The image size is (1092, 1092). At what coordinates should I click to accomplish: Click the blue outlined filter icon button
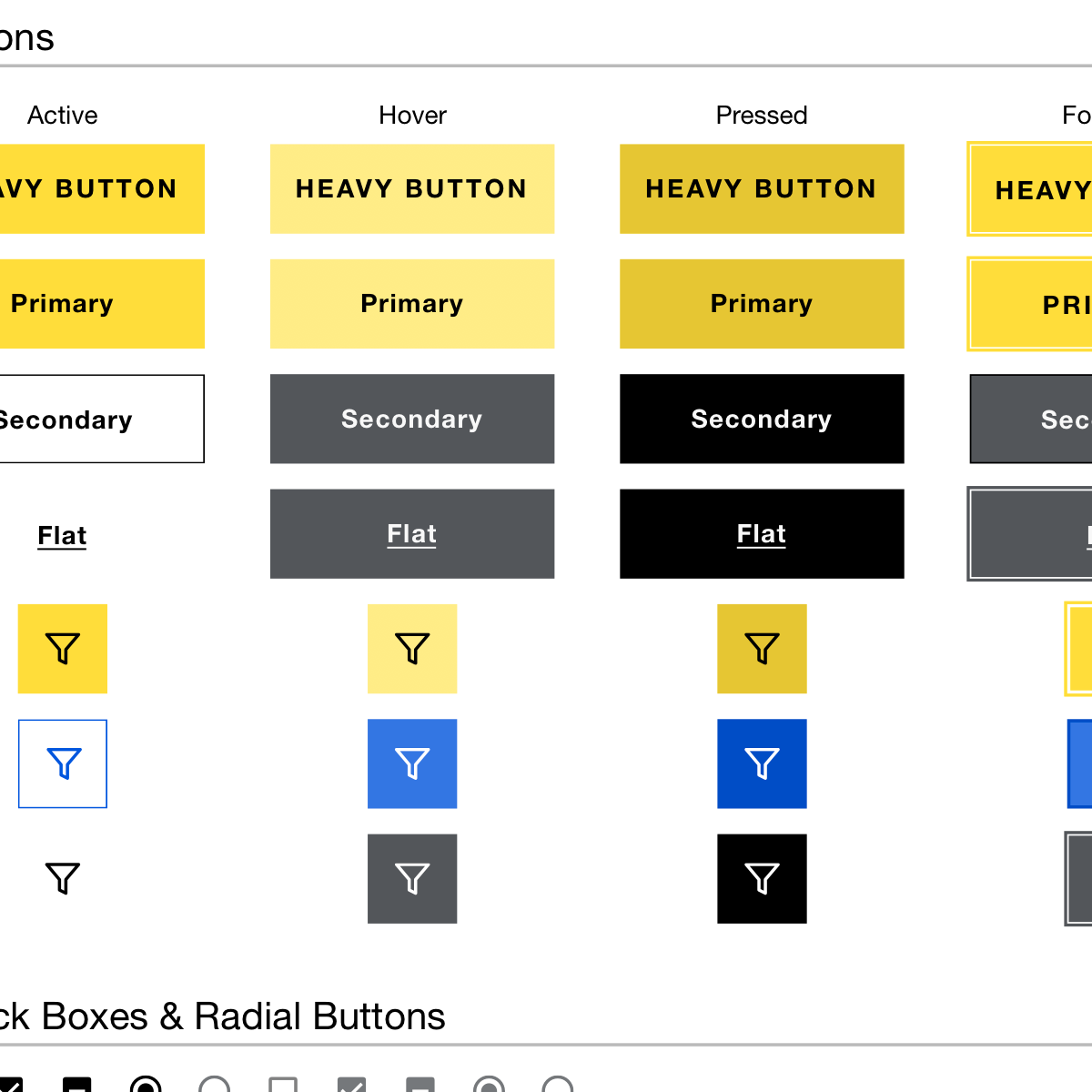point(63,763)
